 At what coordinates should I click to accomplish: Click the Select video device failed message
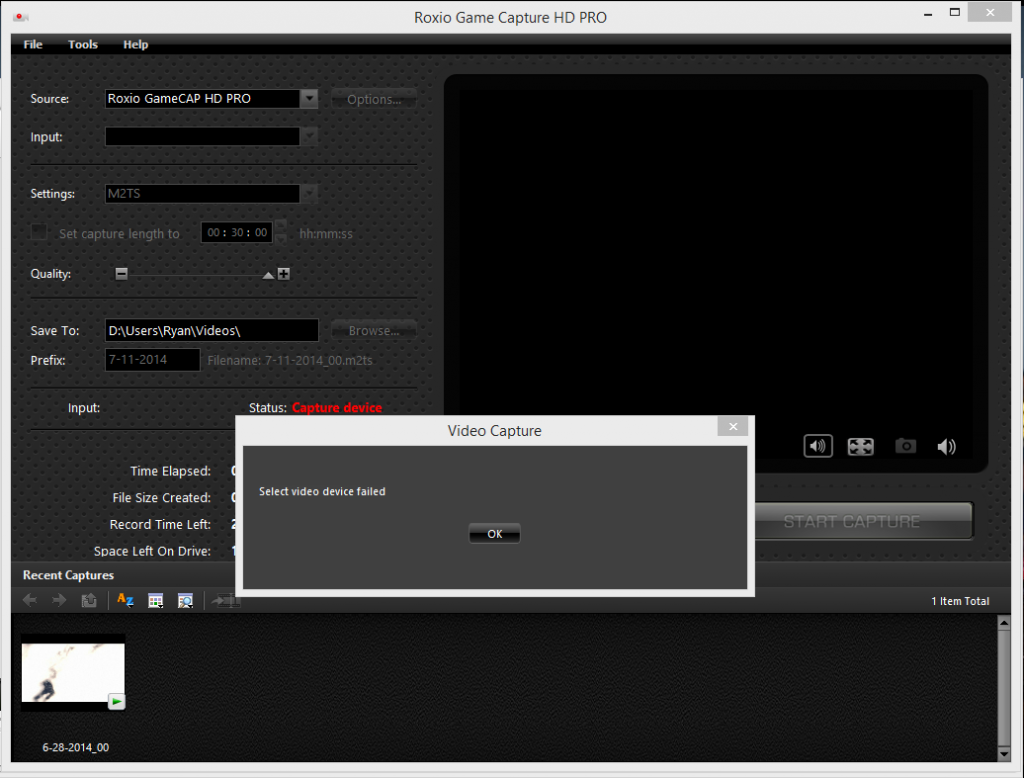322,491
